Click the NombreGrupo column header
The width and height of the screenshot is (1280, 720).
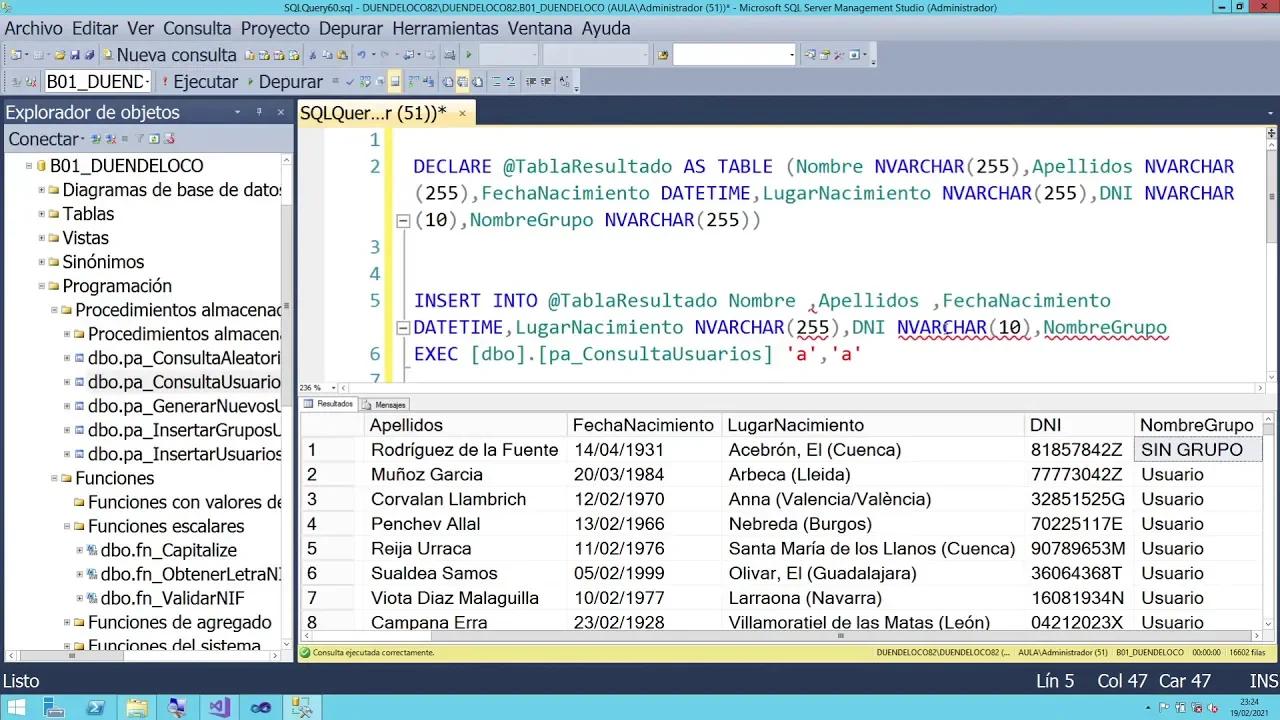[1197, 425]
